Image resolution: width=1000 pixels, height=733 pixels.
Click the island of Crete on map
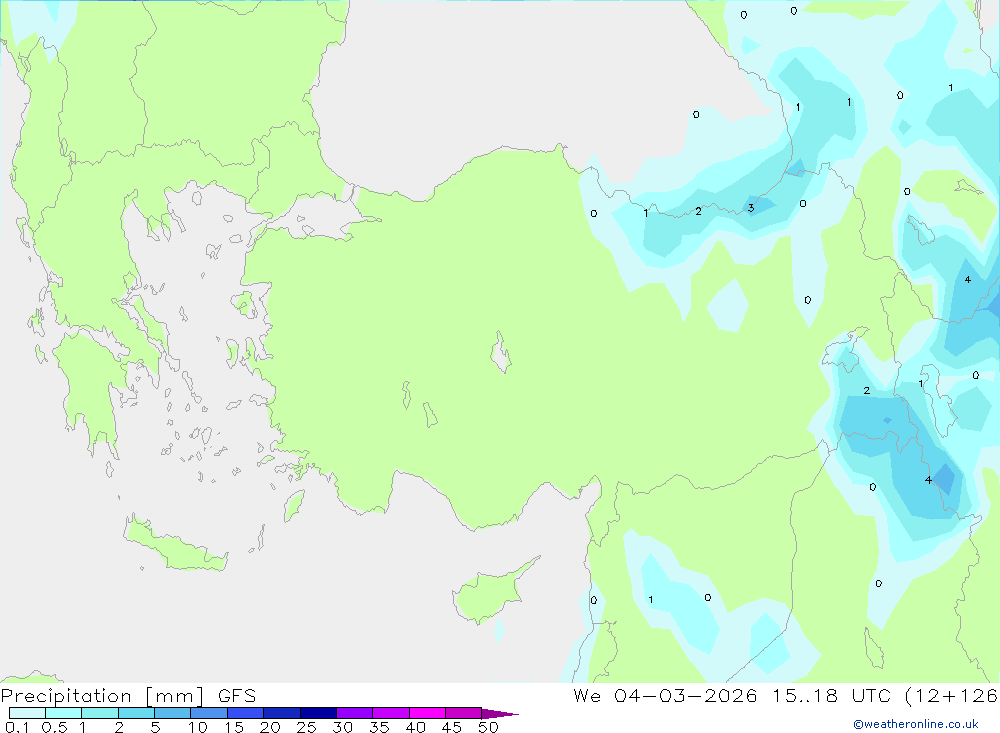(x=175, y=545)
